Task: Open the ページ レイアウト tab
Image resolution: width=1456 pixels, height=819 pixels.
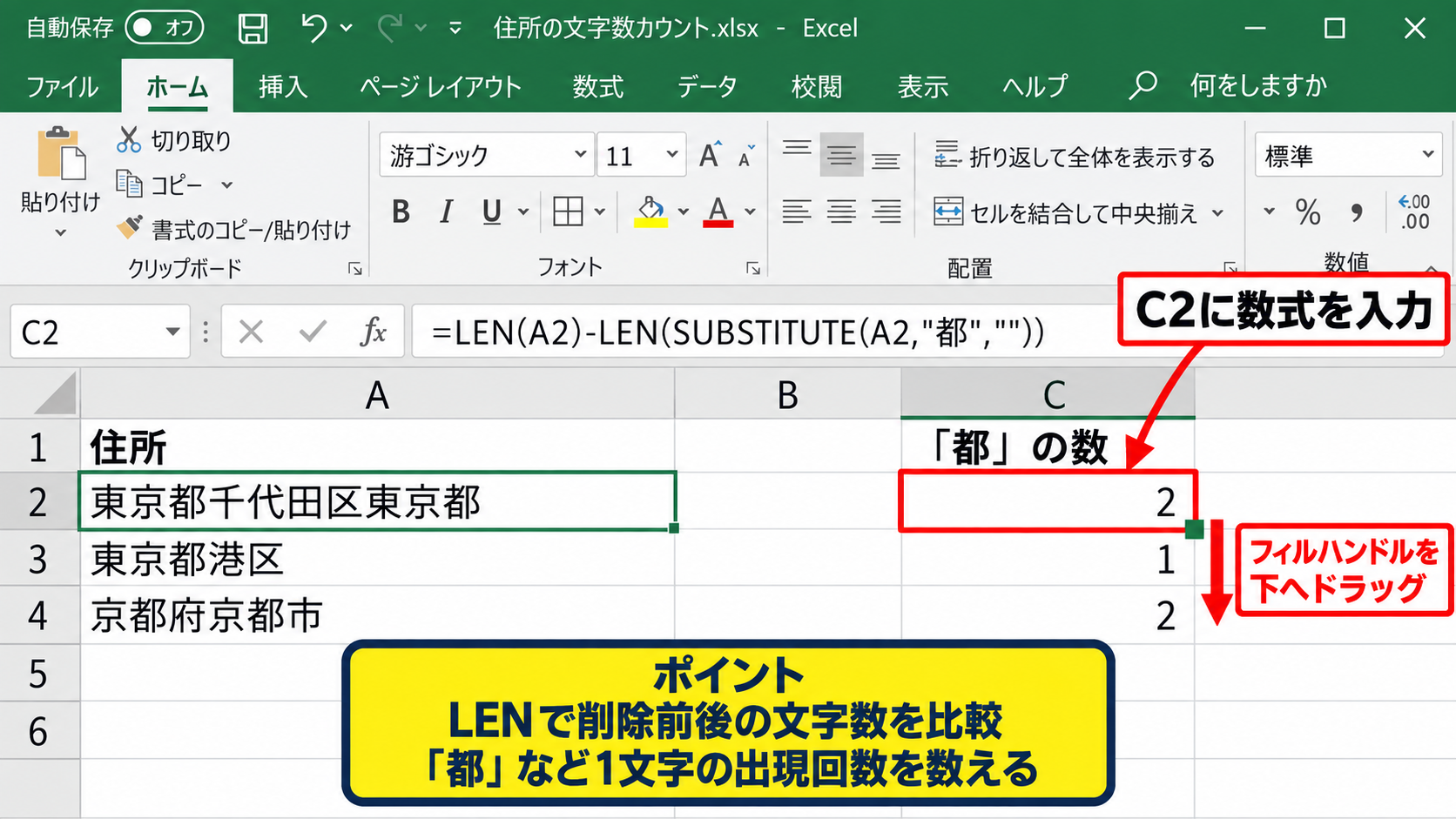Action: coord(440,86)
